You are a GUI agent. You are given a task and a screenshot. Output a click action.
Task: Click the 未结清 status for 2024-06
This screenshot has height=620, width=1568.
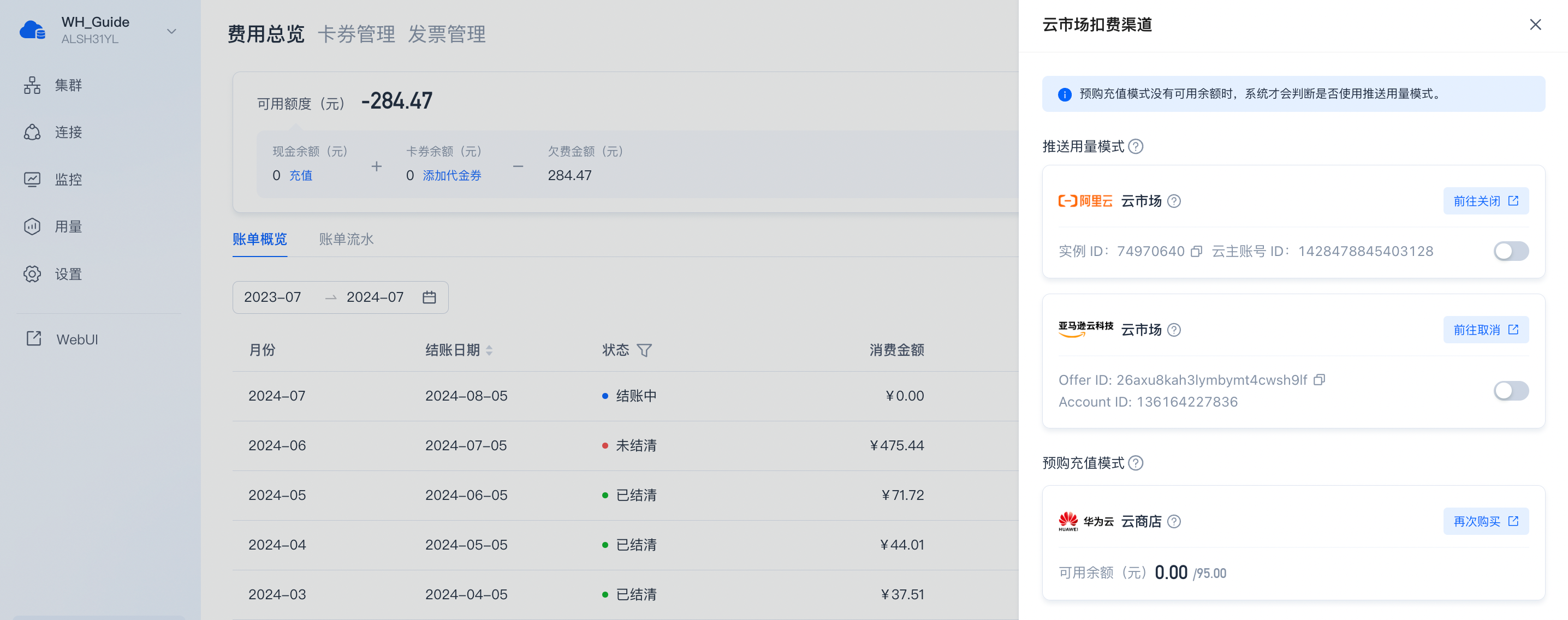[636, 445]
